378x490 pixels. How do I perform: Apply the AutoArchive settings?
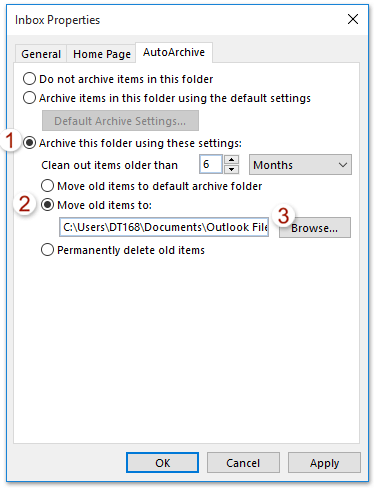(324, 463)
